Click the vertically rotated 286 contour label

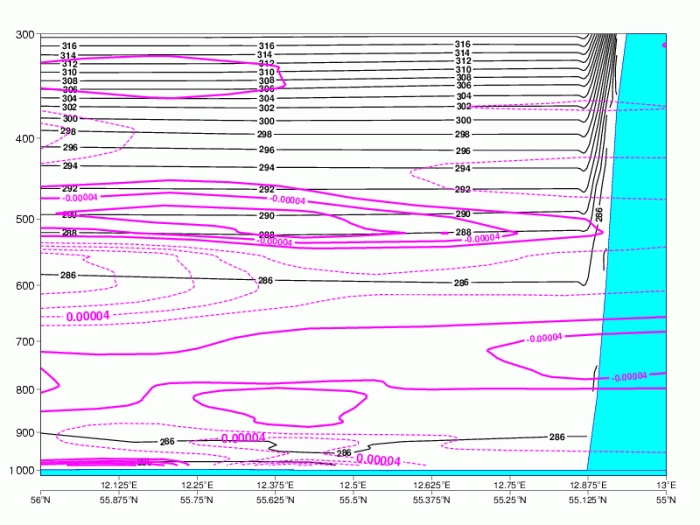point(599,214)
